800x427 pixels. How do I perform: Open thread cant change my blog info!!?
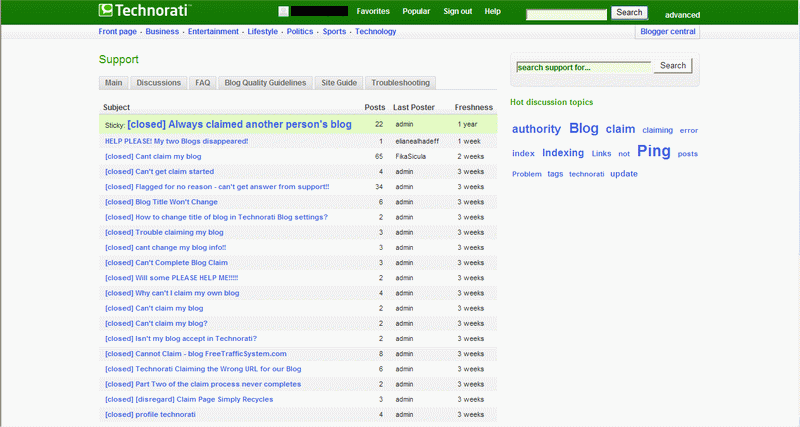click(166, 247)
